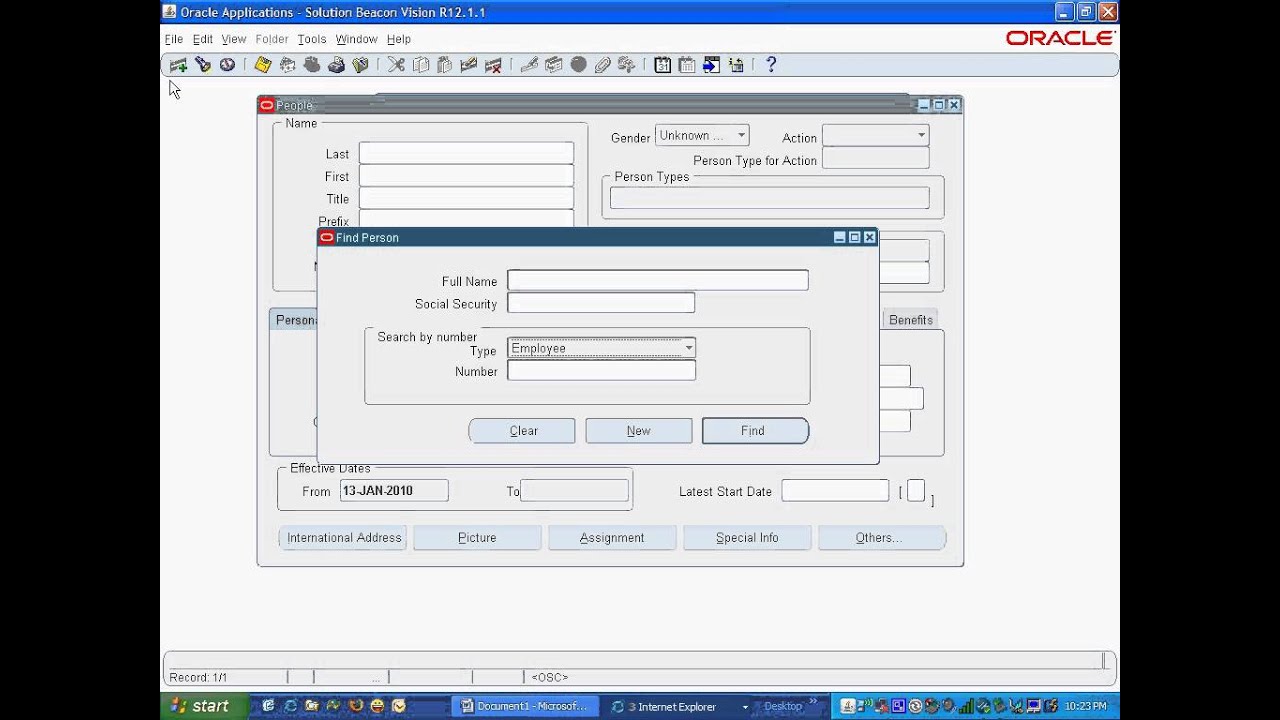This screenshot has height=720, width=1280.
Task: Click the Folder Tools toolbar icon
Action: point(627,65)
